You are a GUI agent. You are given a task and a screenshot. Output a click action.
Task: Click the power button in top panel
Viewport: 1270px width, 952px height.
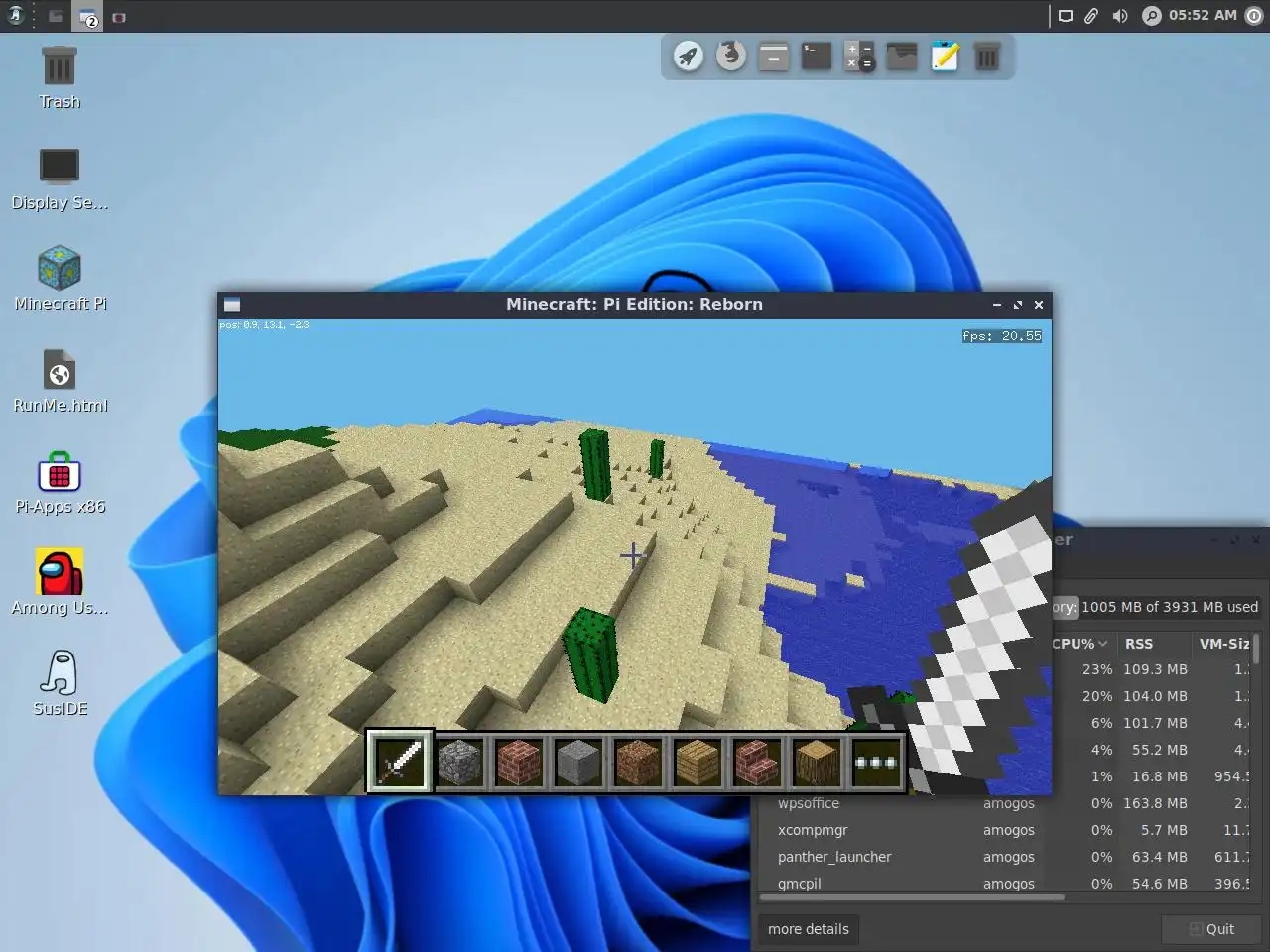tap(1256, 16)
